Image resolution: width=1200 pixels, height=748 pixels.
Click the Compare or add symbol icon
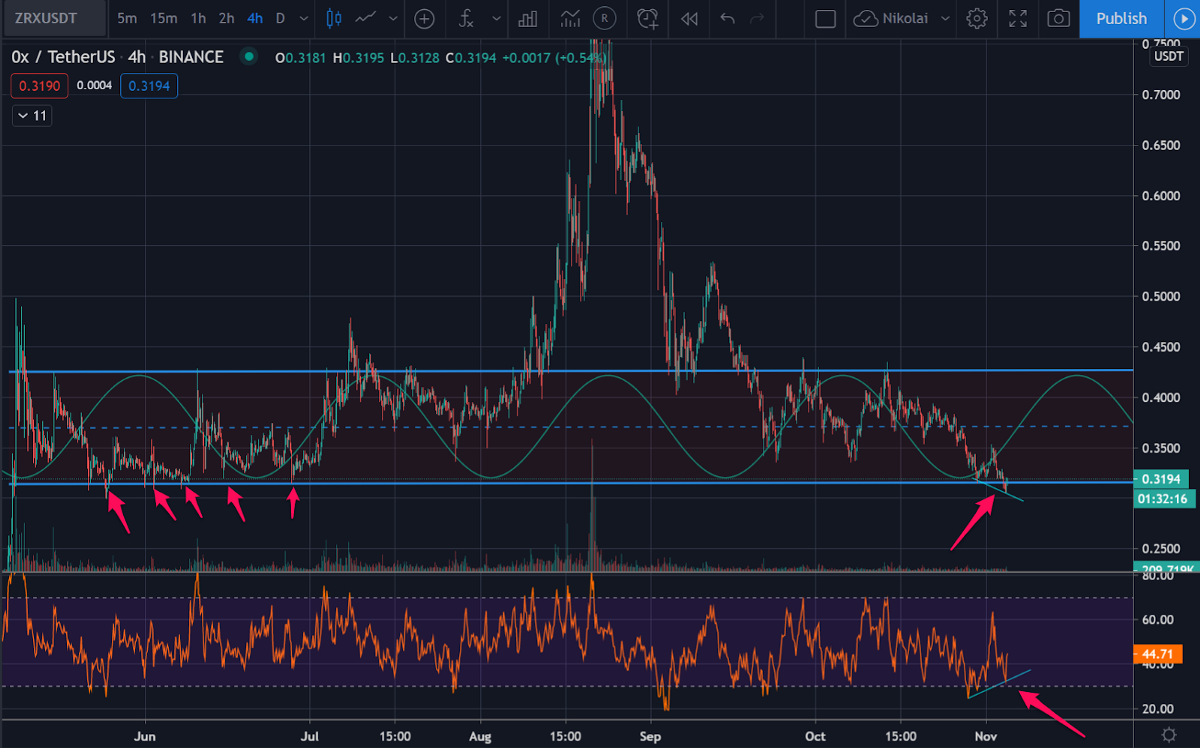[424, 18]
